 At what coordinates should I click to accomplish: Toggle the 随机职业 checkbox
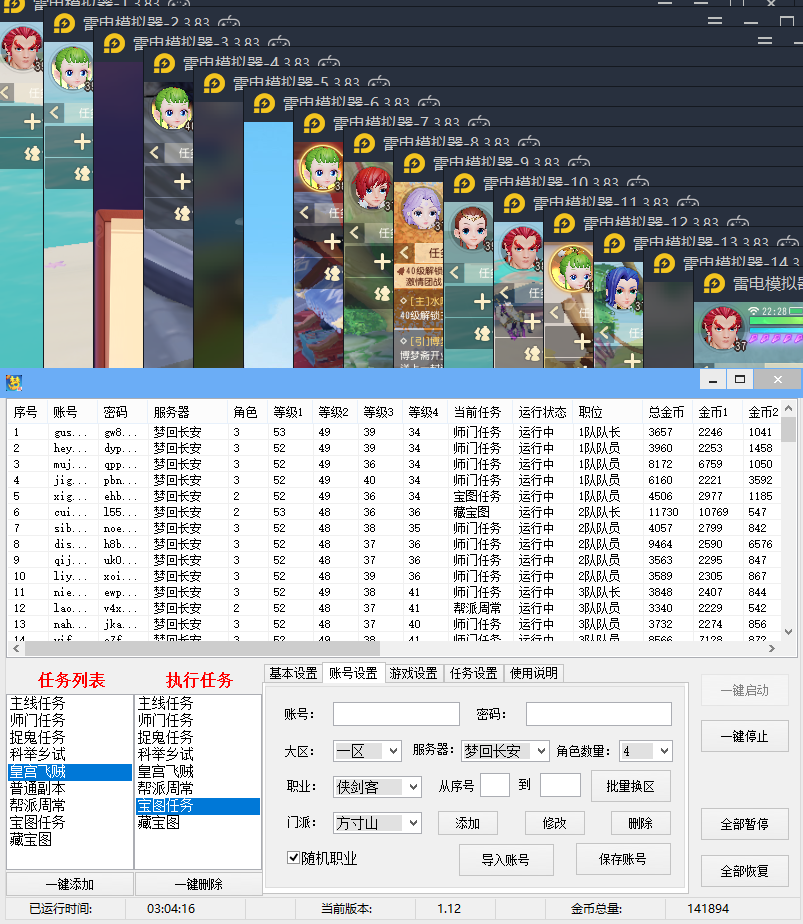[293, 857]
